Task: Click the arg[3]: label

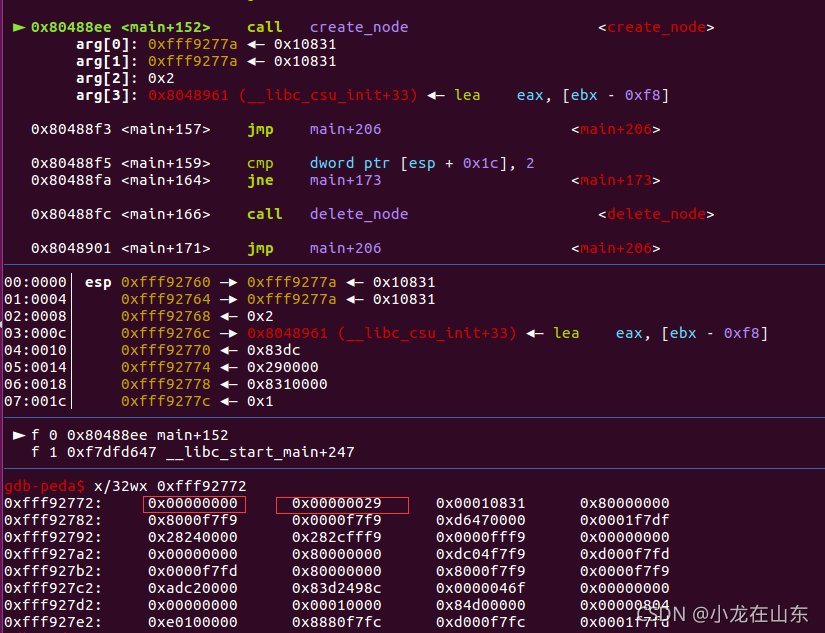Action: [x=107, y=96]
